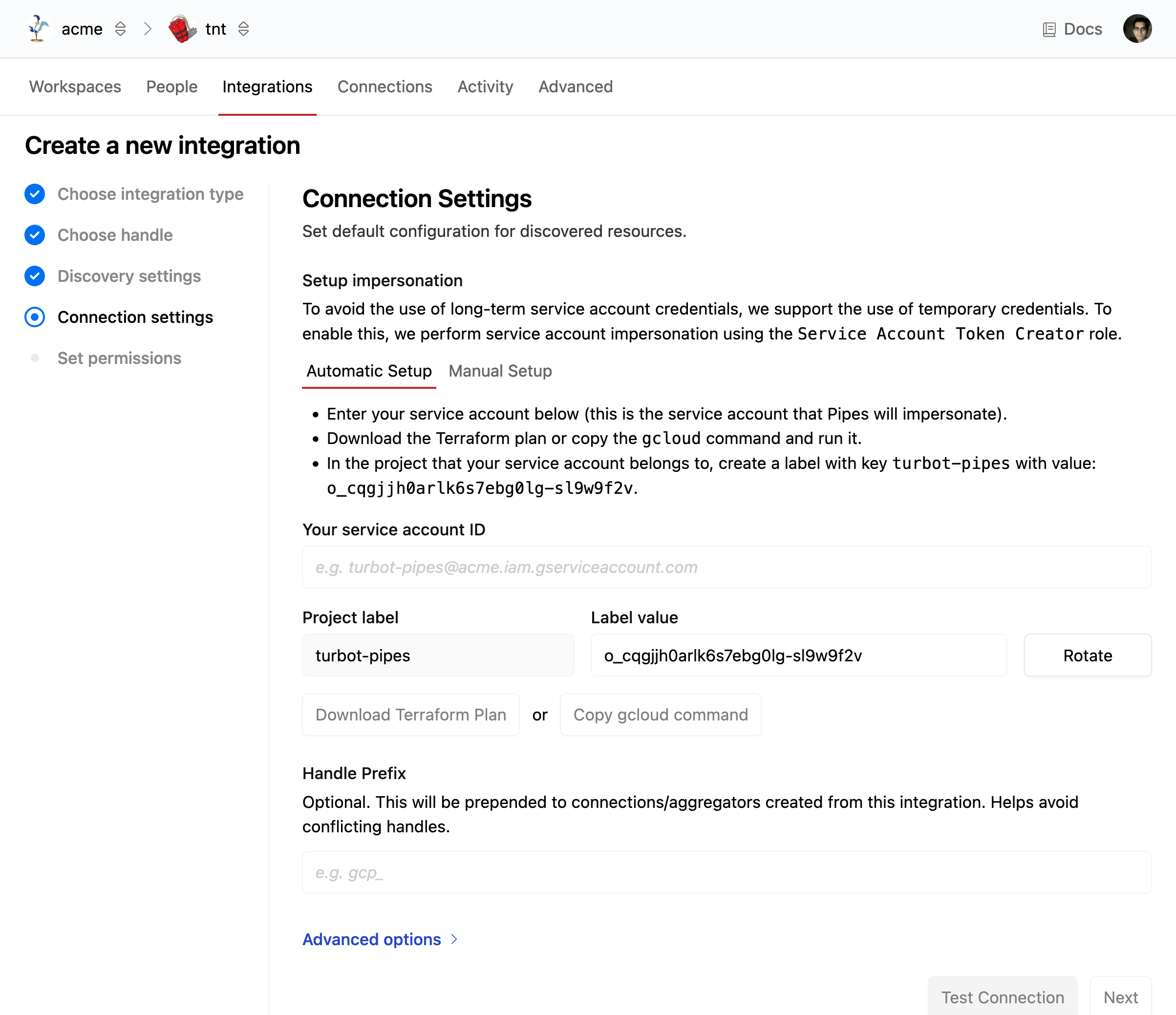Open the tnt workspace switcher arrows
This screenshot has width=1176, height=1015.
pos(243,28)
